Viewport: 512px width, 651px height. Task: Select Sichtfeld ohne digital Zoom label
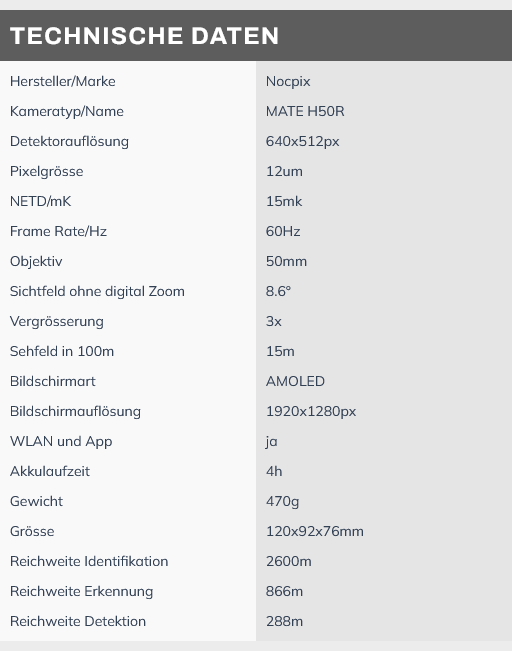(x=97, y=291)
